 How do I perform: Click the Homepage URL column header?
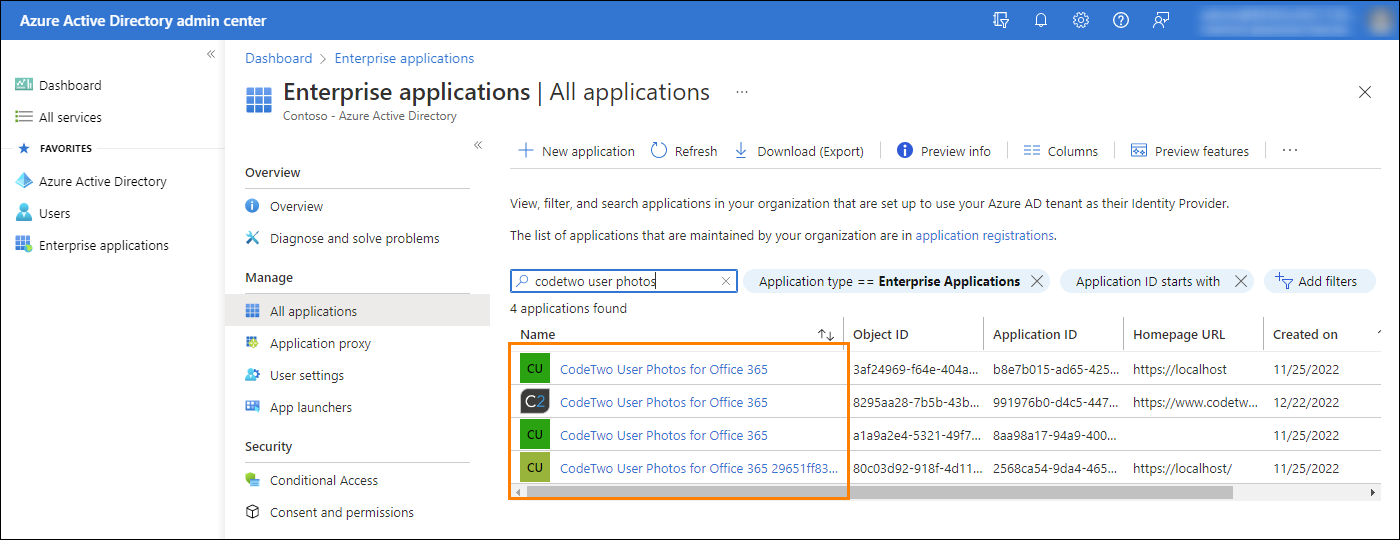pyautogui.click(x=1179, y=335)
